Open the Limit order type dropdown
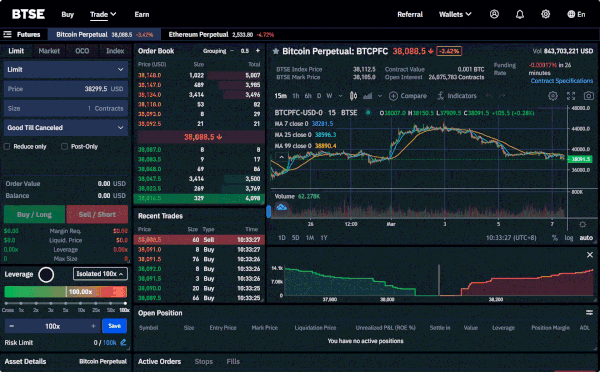The height and width of the screenshot is (372, 600). 65,70
